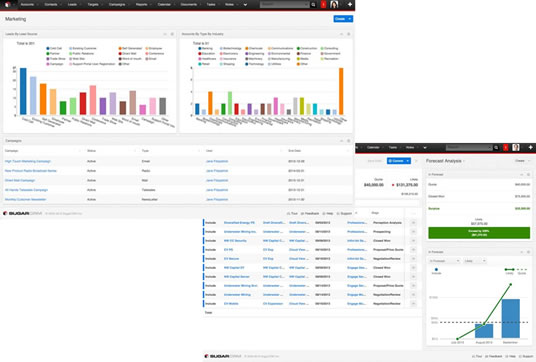Open gear settings of Accounts By Type dashlet
The height and width of the screenshot is (362, 536).
(x=348, y=34)
